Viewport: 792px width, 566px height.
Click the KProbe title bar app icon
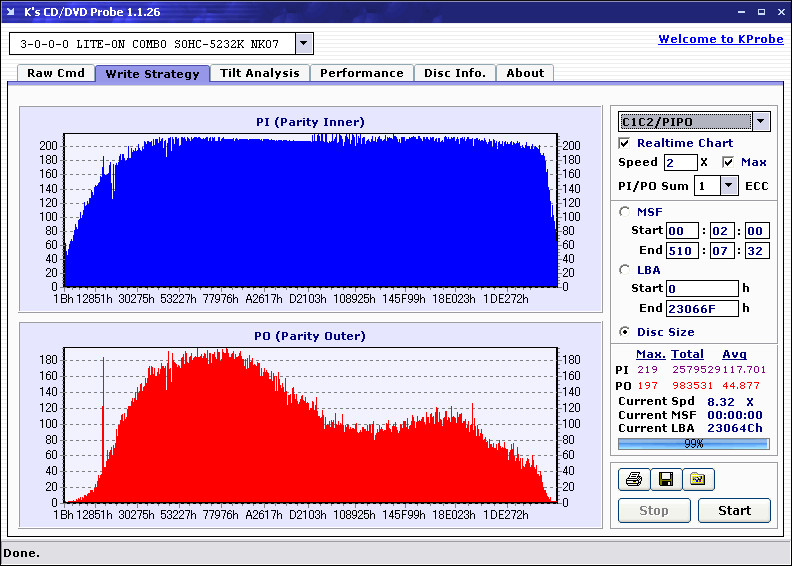pos(12,12)
